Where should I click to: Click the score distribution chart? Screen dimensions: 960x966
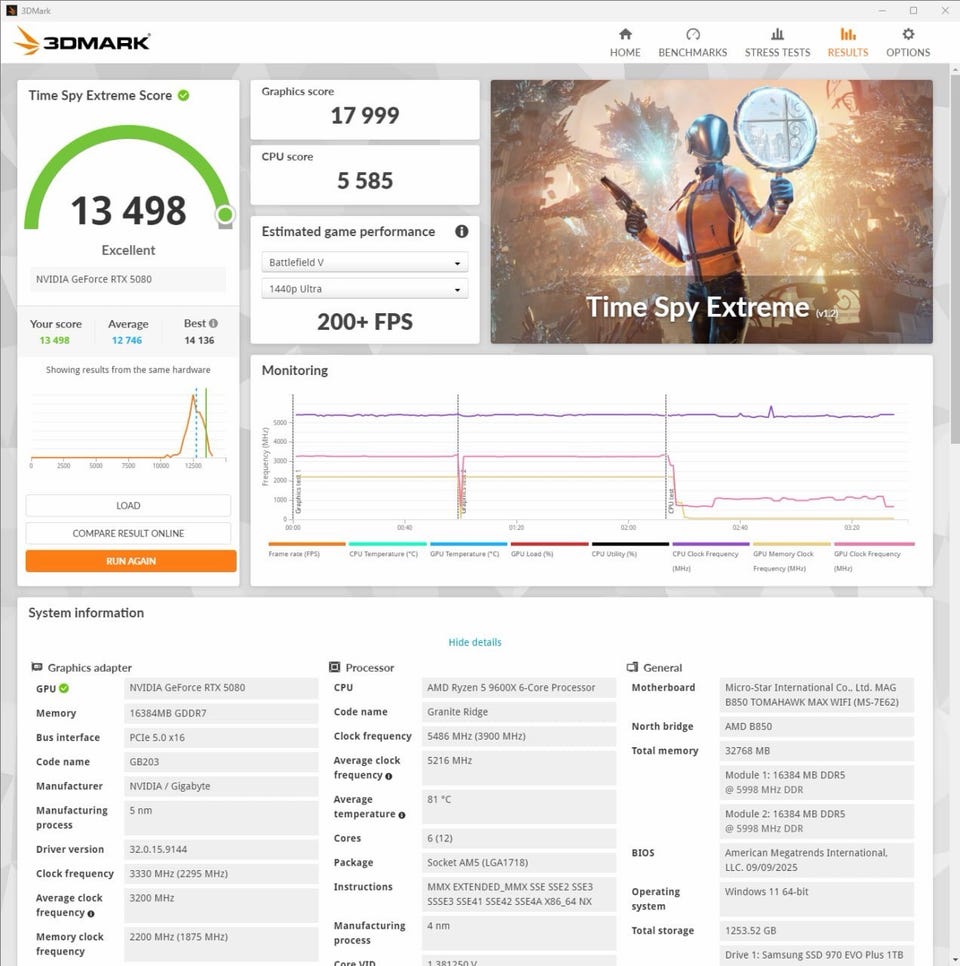pyautogui.click(x=128, y=428)
